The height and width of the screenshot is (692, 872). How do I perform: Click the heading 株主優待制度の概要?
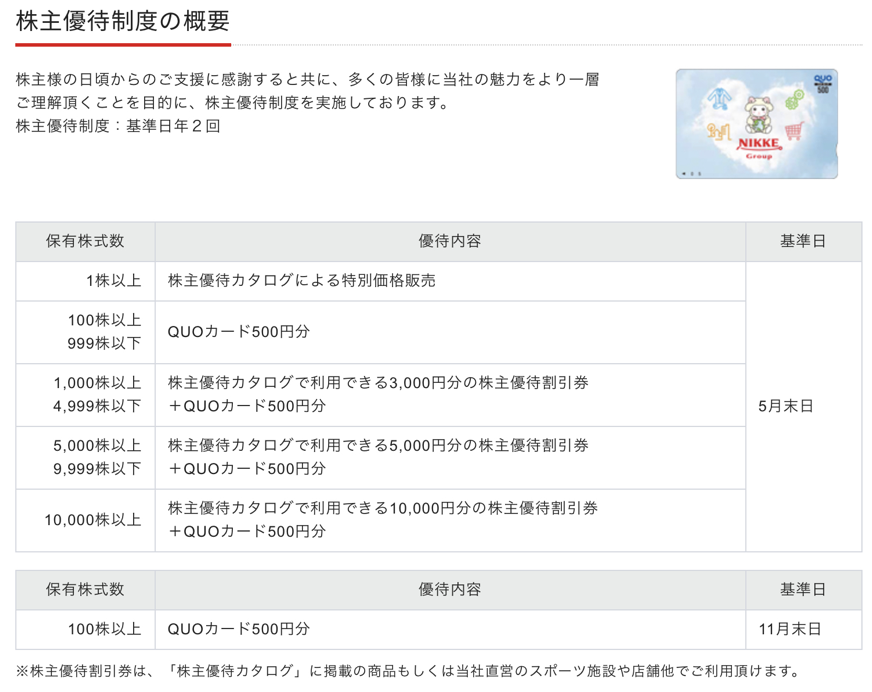tap(123, 21)
